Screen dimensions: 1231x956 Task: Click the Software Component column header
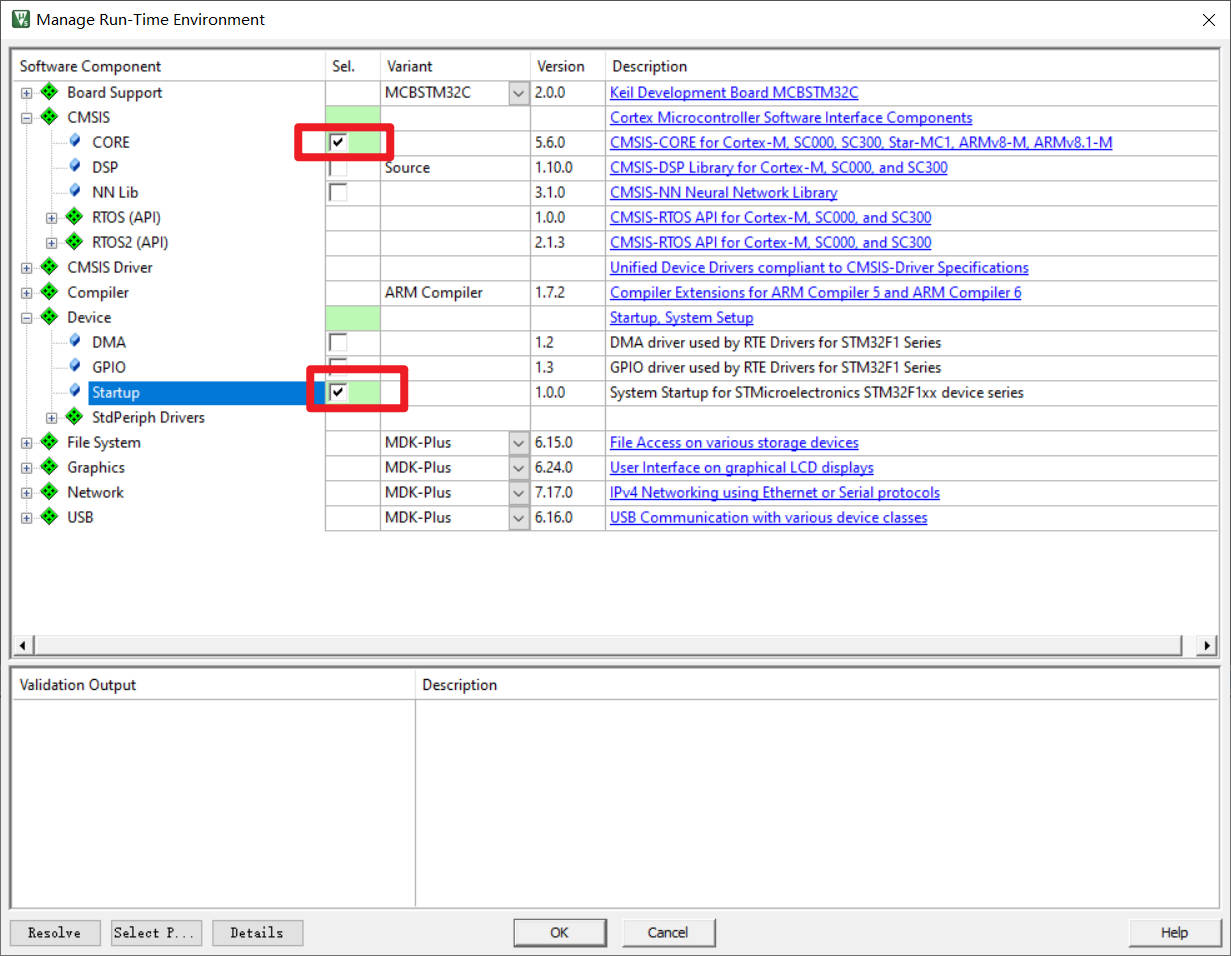pos(169,66)
